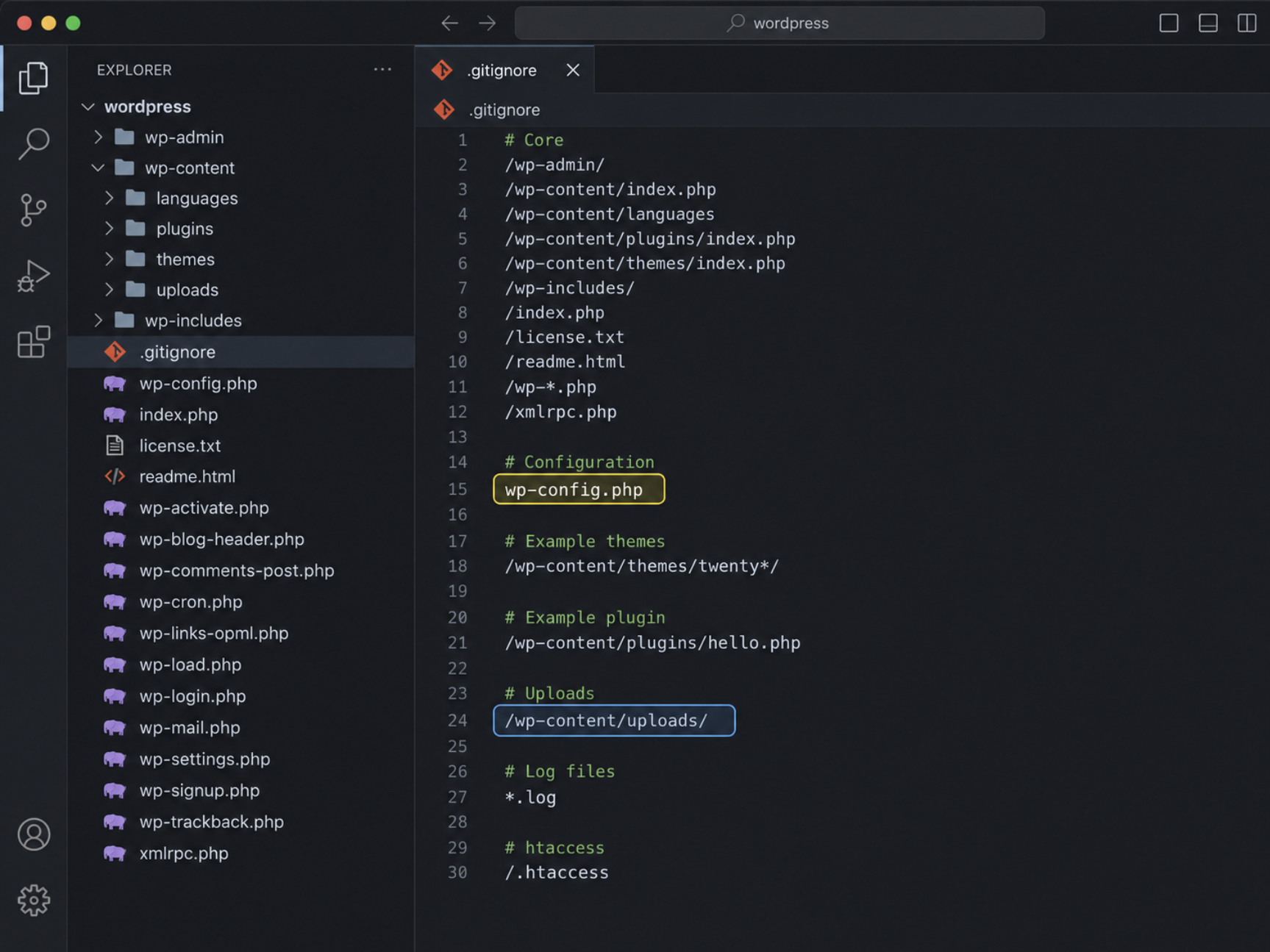This screenshot has height=952, width=1270.
Task: Select .gitignore in the file tree
Action: [241, 352]
